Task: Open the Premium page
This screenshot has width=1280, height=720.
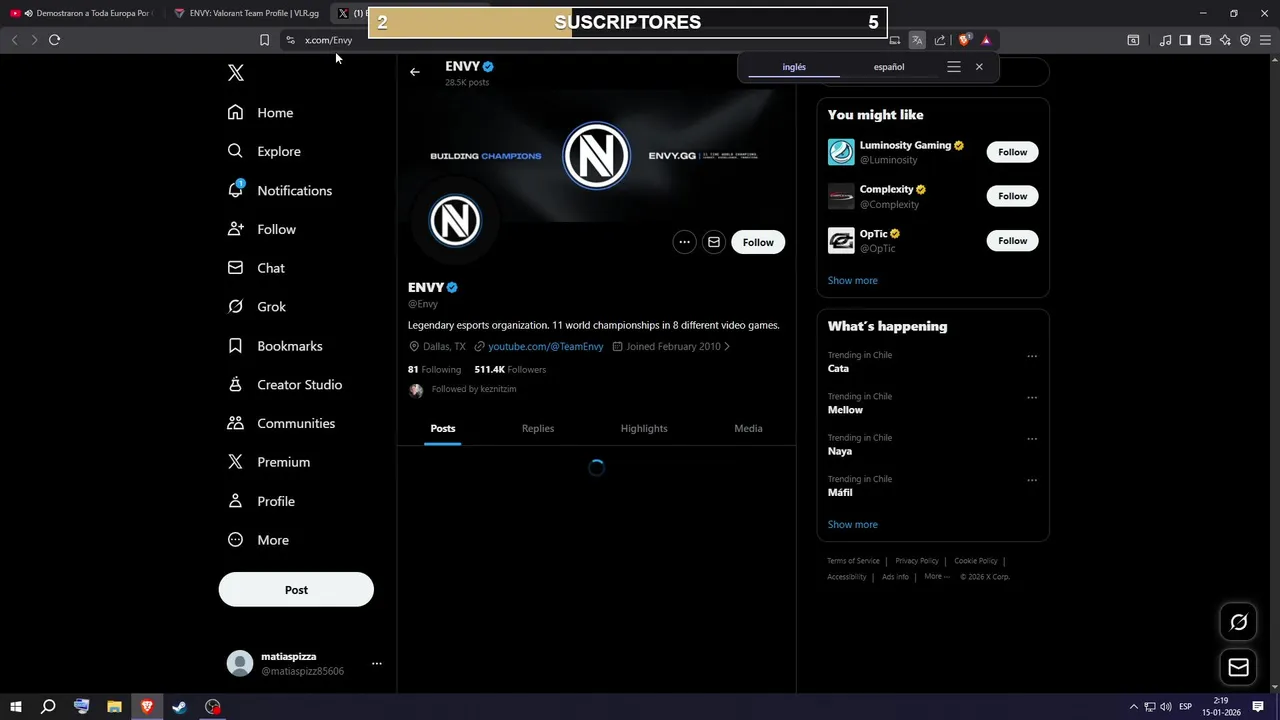Action: (269, 462)
